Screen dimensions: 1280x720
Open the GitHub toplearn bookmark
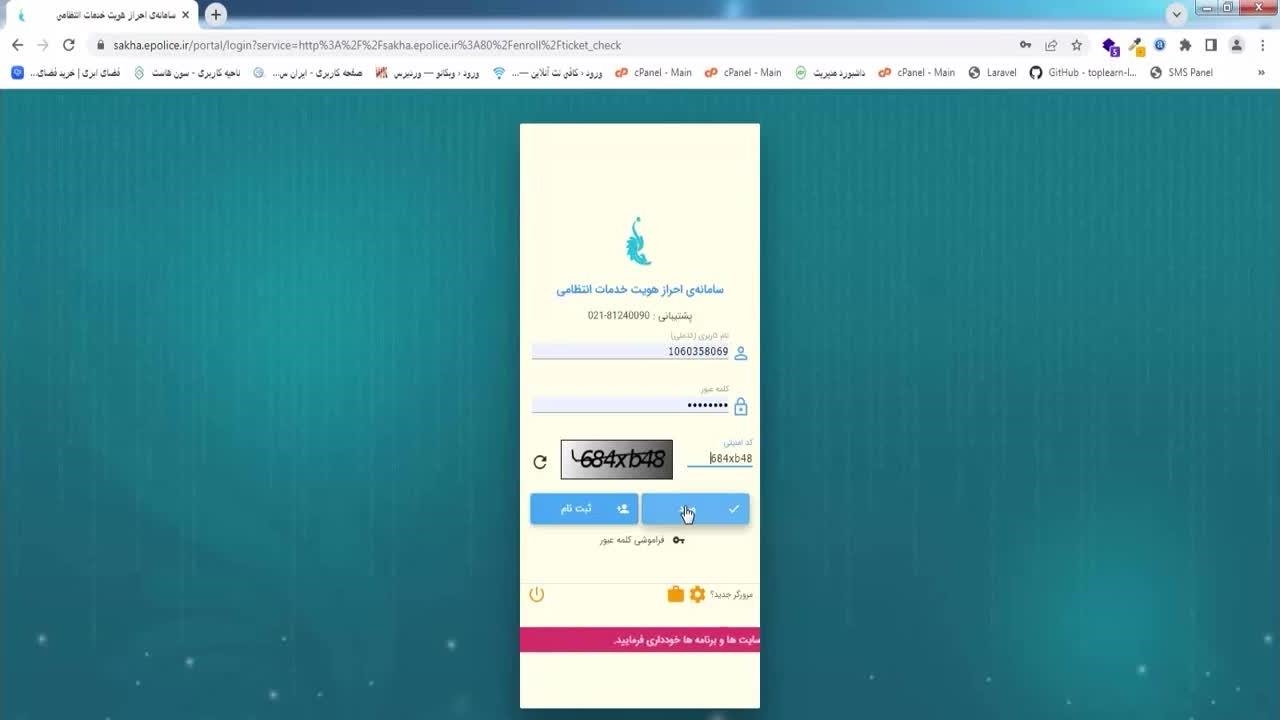click(x=1083, y=73)
